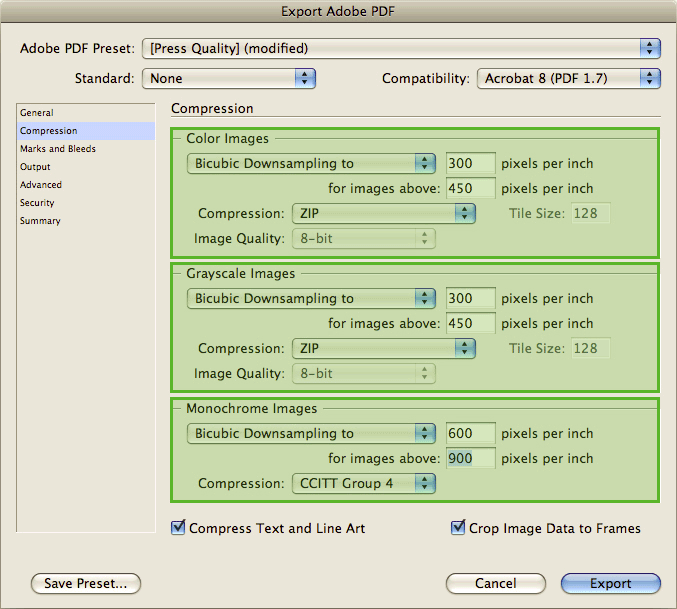Screen dimensions: 677x609
Task: Open the Security settings panel
Action: pos(37,203)
